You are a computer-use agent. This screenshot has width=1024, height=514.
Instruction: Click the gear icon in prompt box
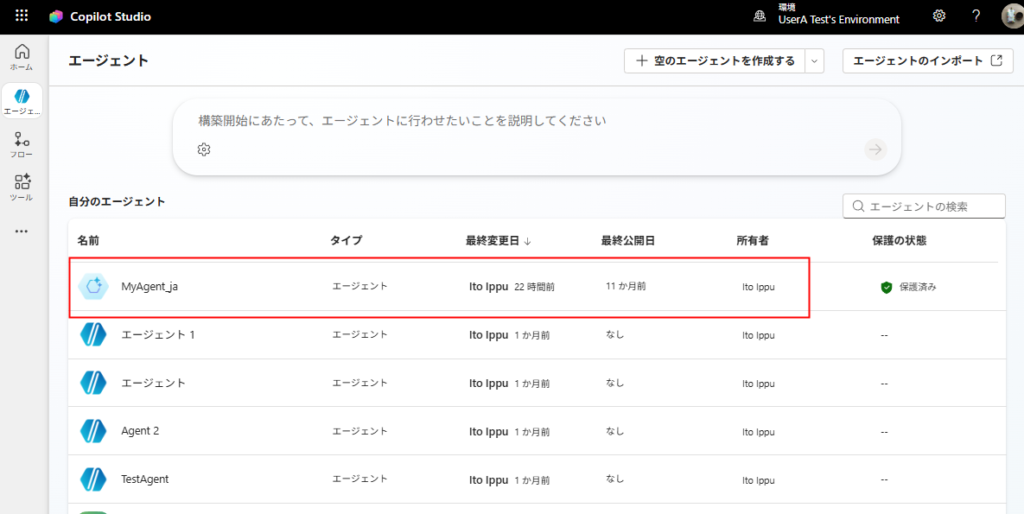tap(204, 149)
